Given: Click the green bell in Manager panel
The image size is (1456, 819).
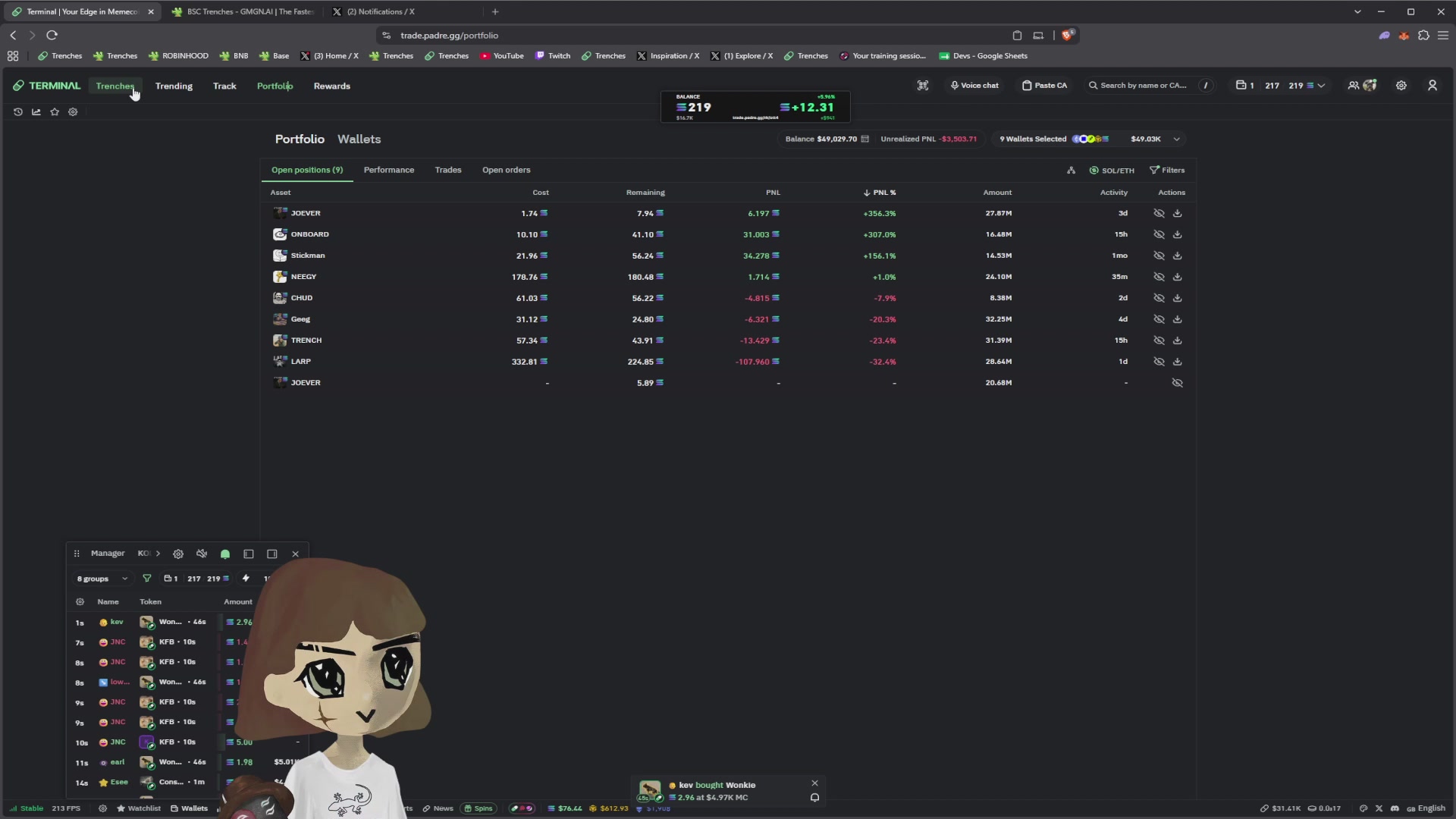Looking at the screenshot, I should pyautogui.click(x=225, y=554).
